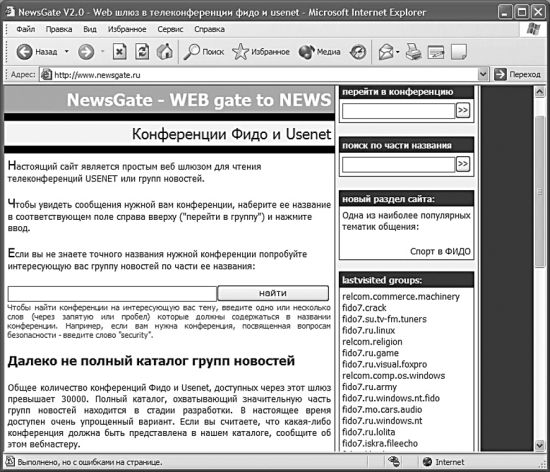This screenshot has width=550, height=472.
Task: Close the Internet Explorer window
Action: pyautogui.click(x=538, y=13)
